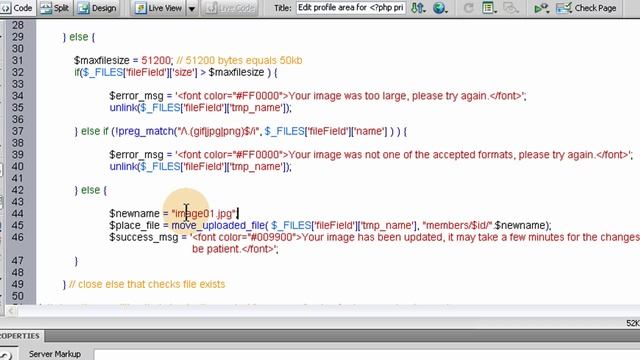Viewport: 640px width, 360px height.
Task: Open the Validate Markup icon menu
Action: [541, 8]
